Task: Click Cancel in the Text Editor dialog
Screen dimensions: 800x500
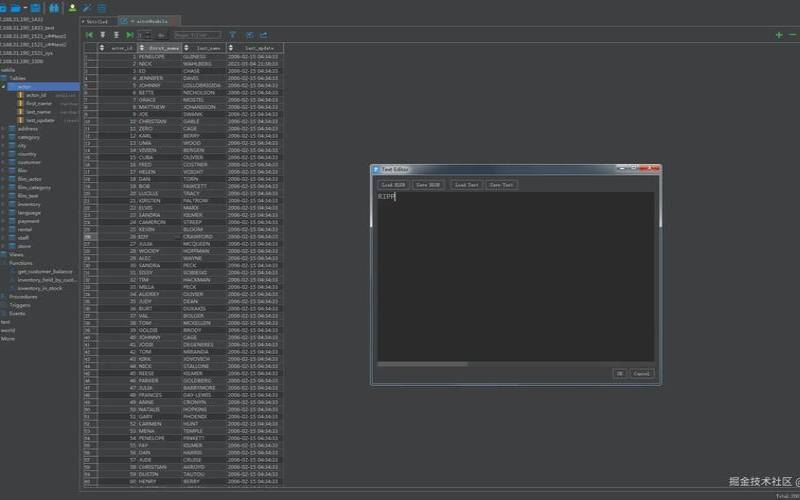Action: pos(641,373)
